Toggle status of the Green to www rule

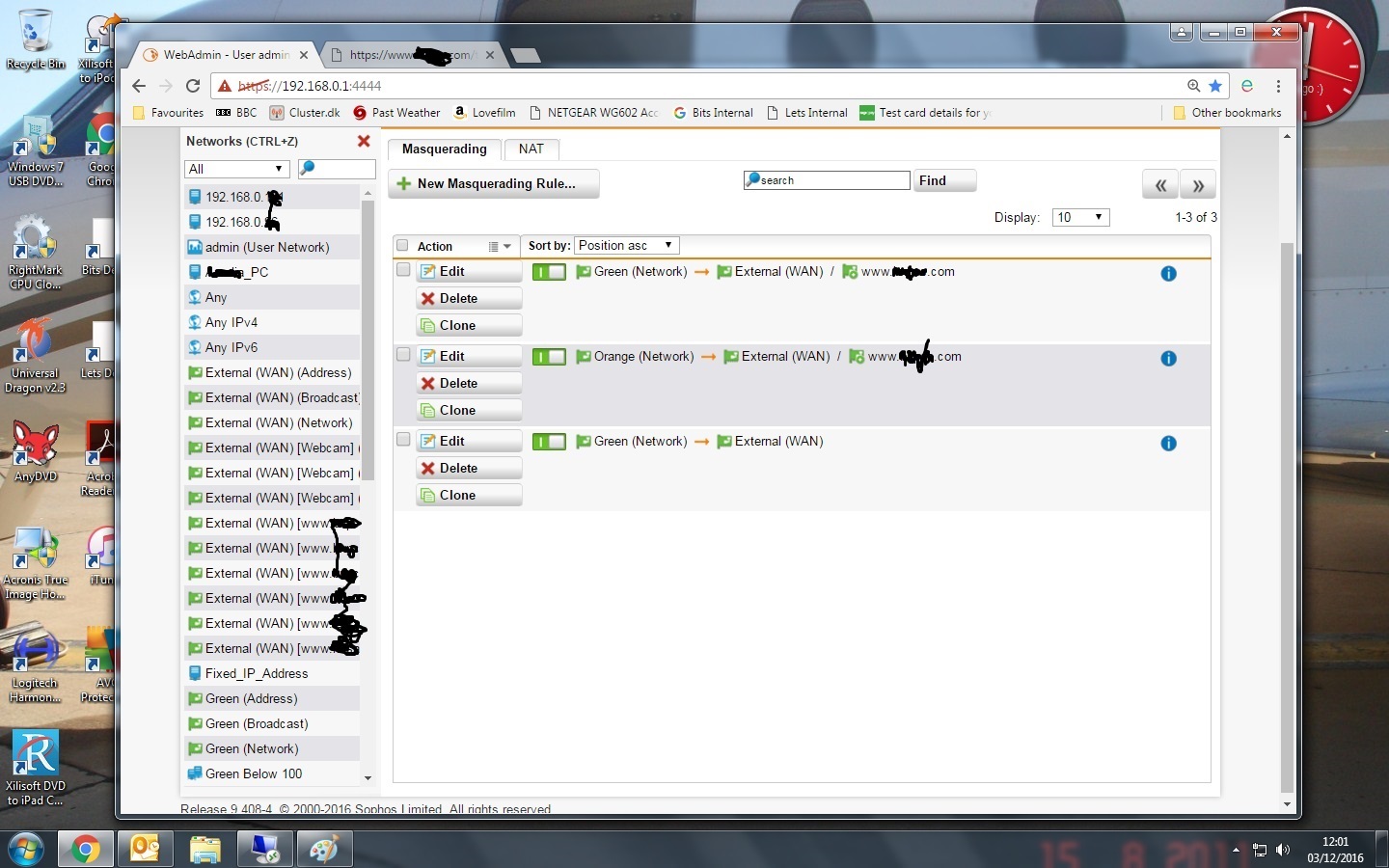549,272
